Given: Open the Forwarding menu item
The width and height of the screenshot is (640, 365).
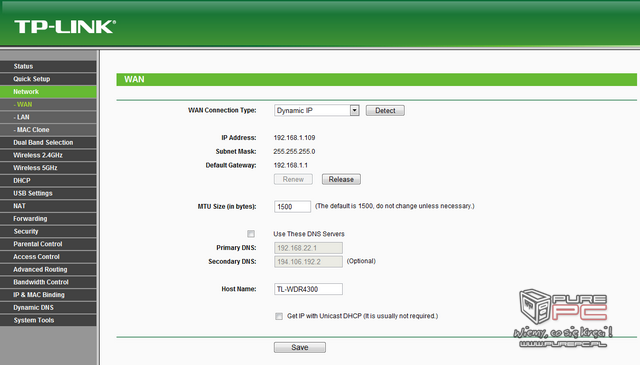Looking at the screenshot, I should [x=48, y=218].
